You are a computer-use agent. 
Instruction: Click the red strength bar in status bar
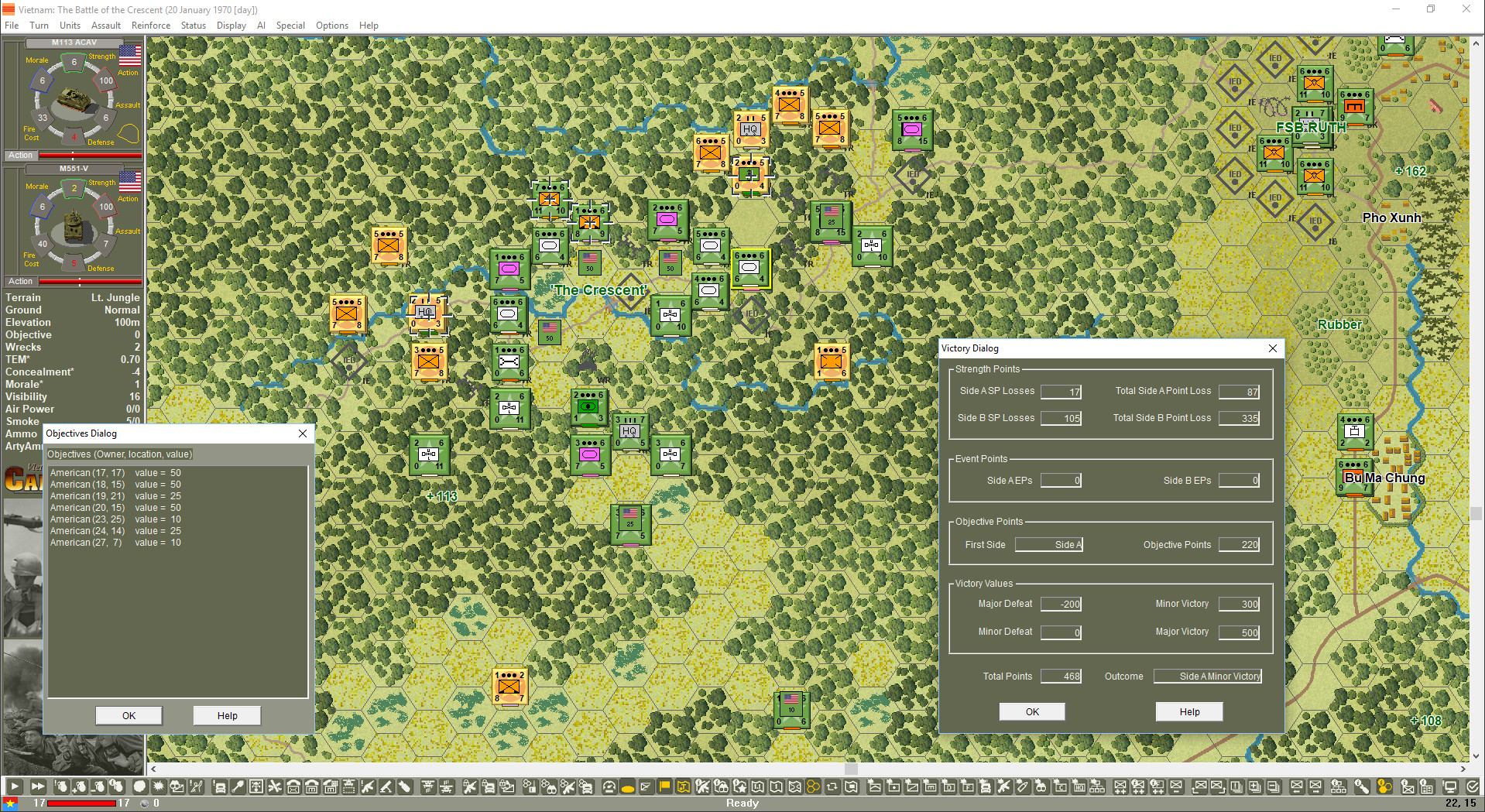81,803
